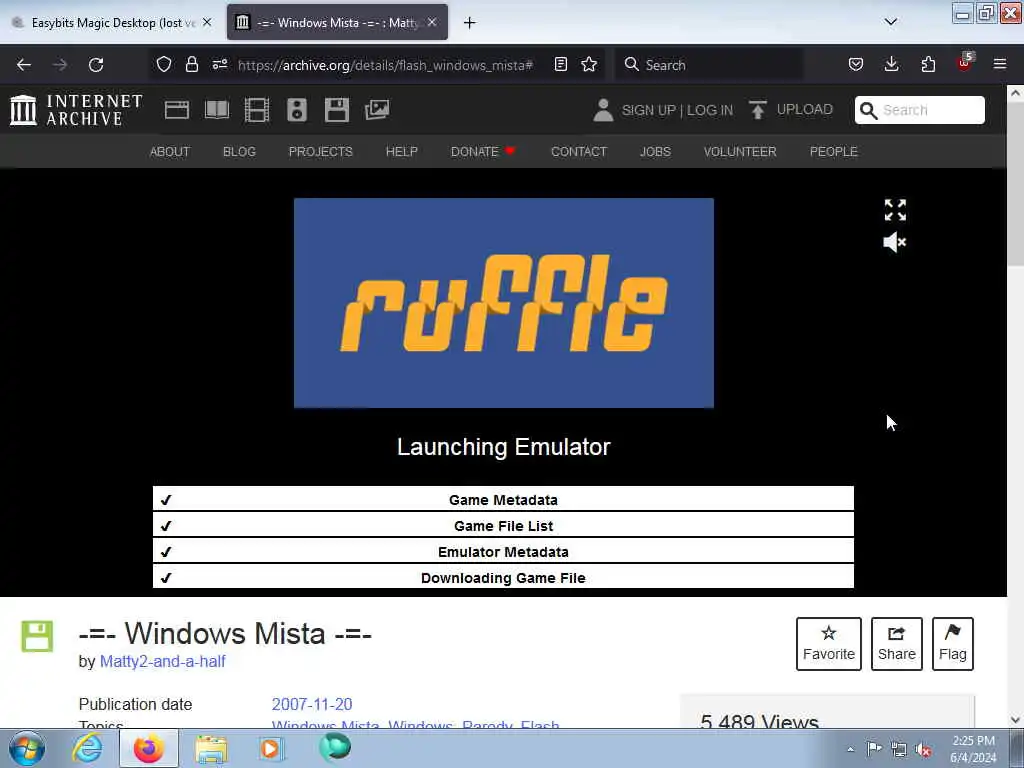This screenshot has width=1024, height=768.
Task: Open the DONATE menu item
Action: [x=483, y=152]
